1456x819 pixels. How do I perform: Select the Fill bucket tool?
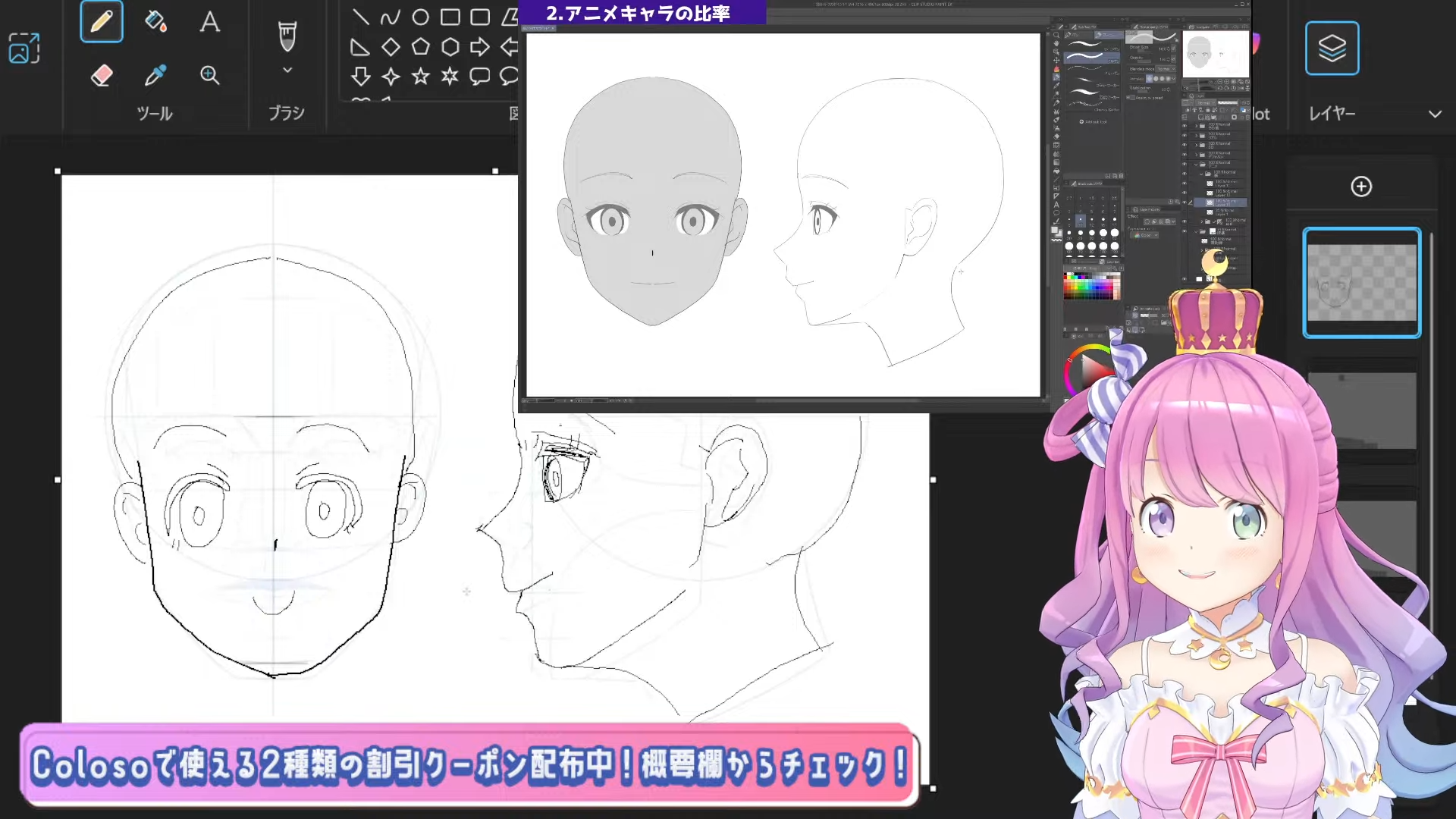155,21
